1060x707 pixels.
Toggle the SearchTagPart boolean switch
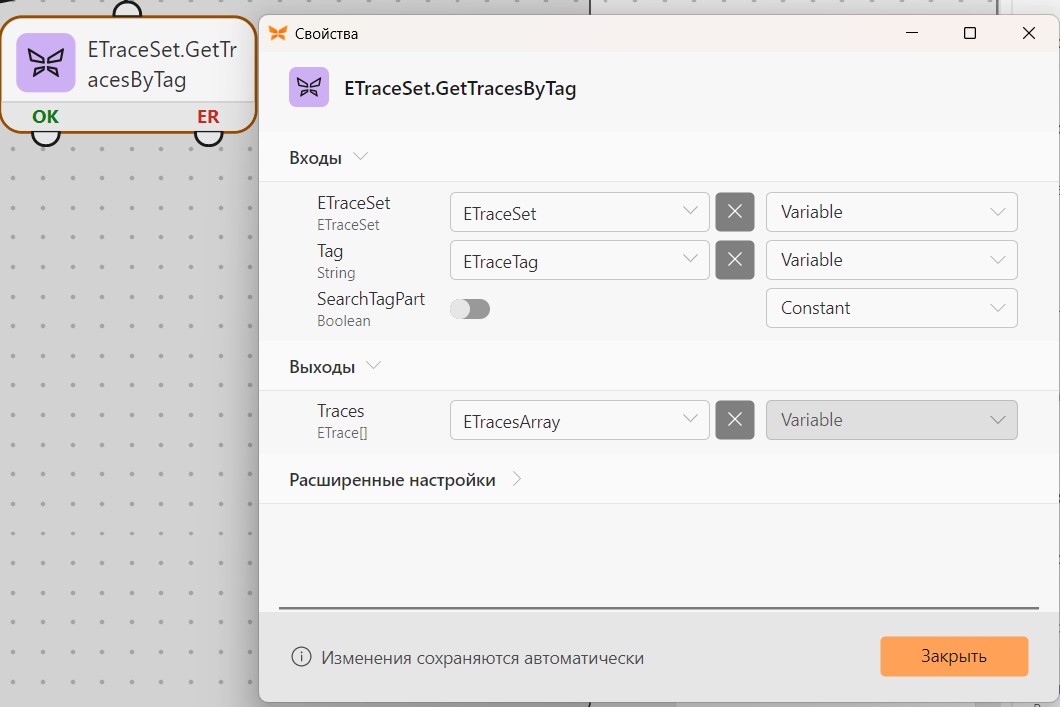(470, 309)
